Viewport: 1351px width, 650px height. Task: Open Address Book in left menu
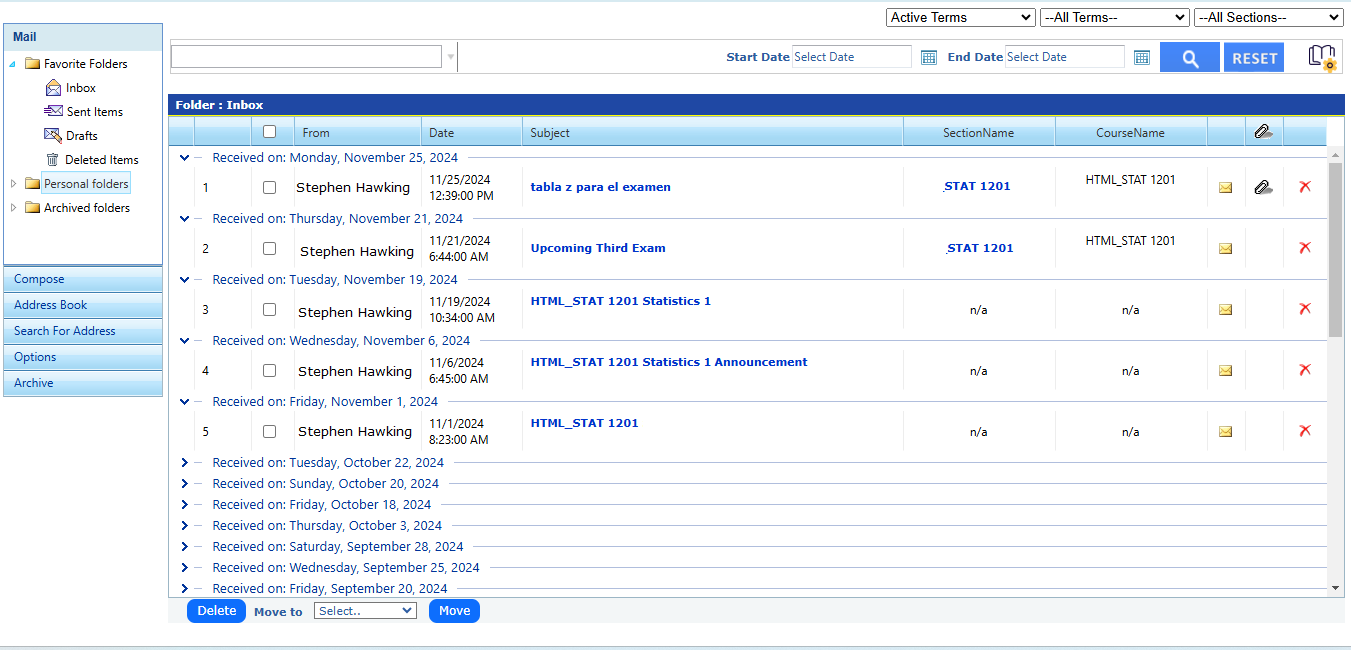[83, 305]
